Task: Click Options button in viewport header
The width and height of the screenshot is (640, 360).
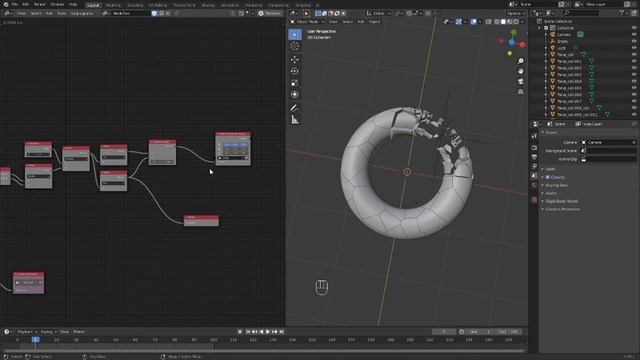Action: click(x=516, y=13)
